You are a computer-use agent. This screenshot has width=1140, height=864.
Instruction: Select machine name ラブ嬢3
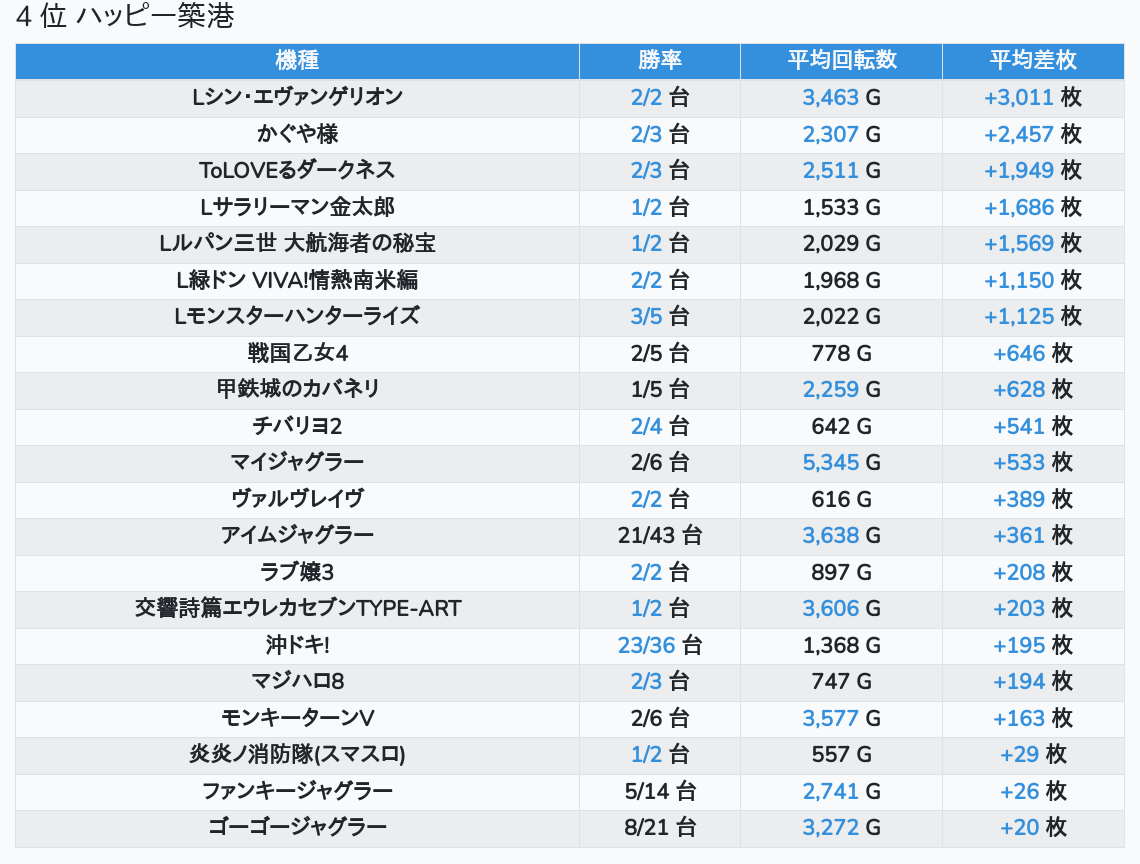[297, 572]
